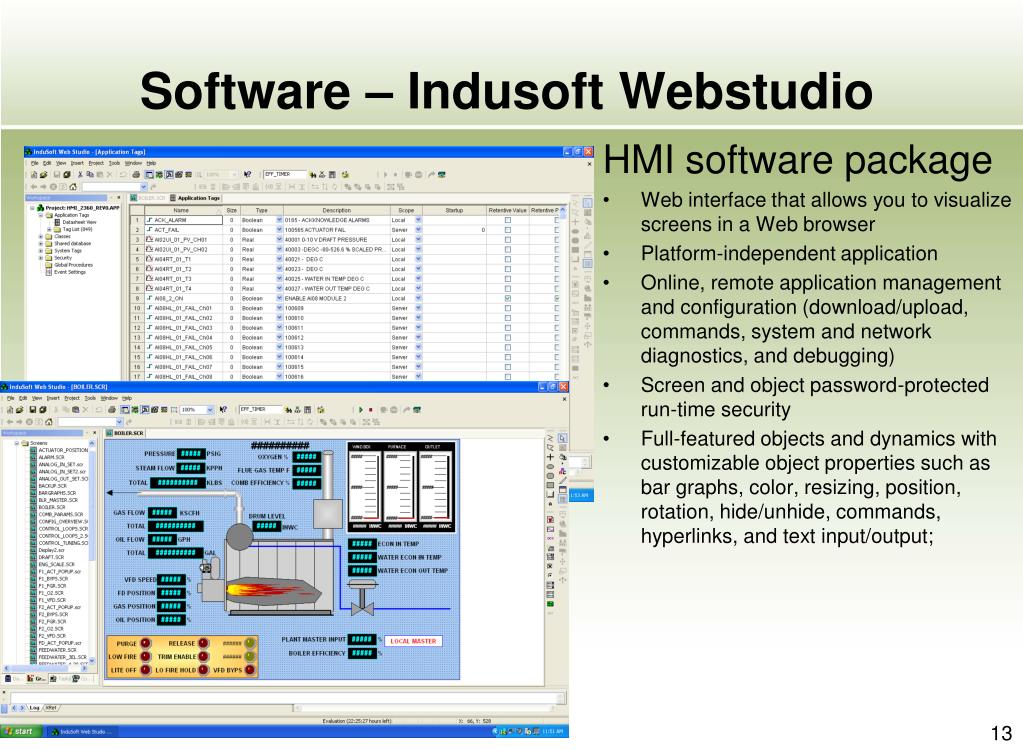This screenshot has height=750, width=1023.
Task: Click Back arrow in BOILER.SCR navigation toolbar
Action: (x=10, y=422)
